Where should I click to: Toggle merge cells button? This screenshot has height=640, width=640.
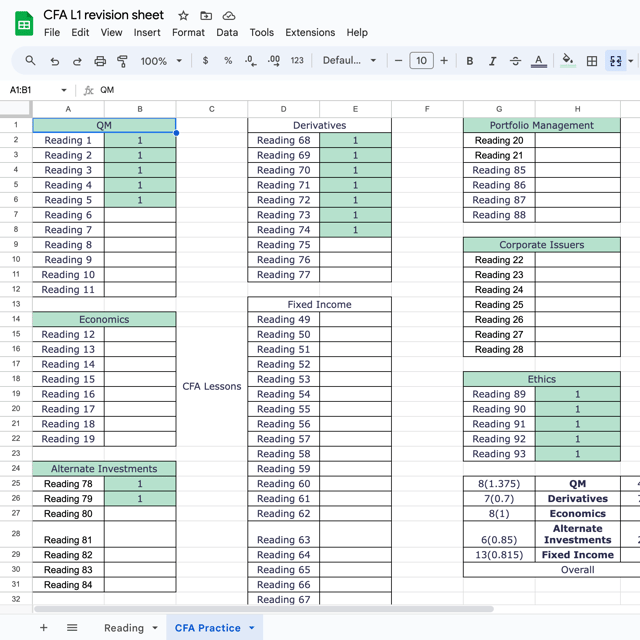pyautogui.click(x=616, y=61)
